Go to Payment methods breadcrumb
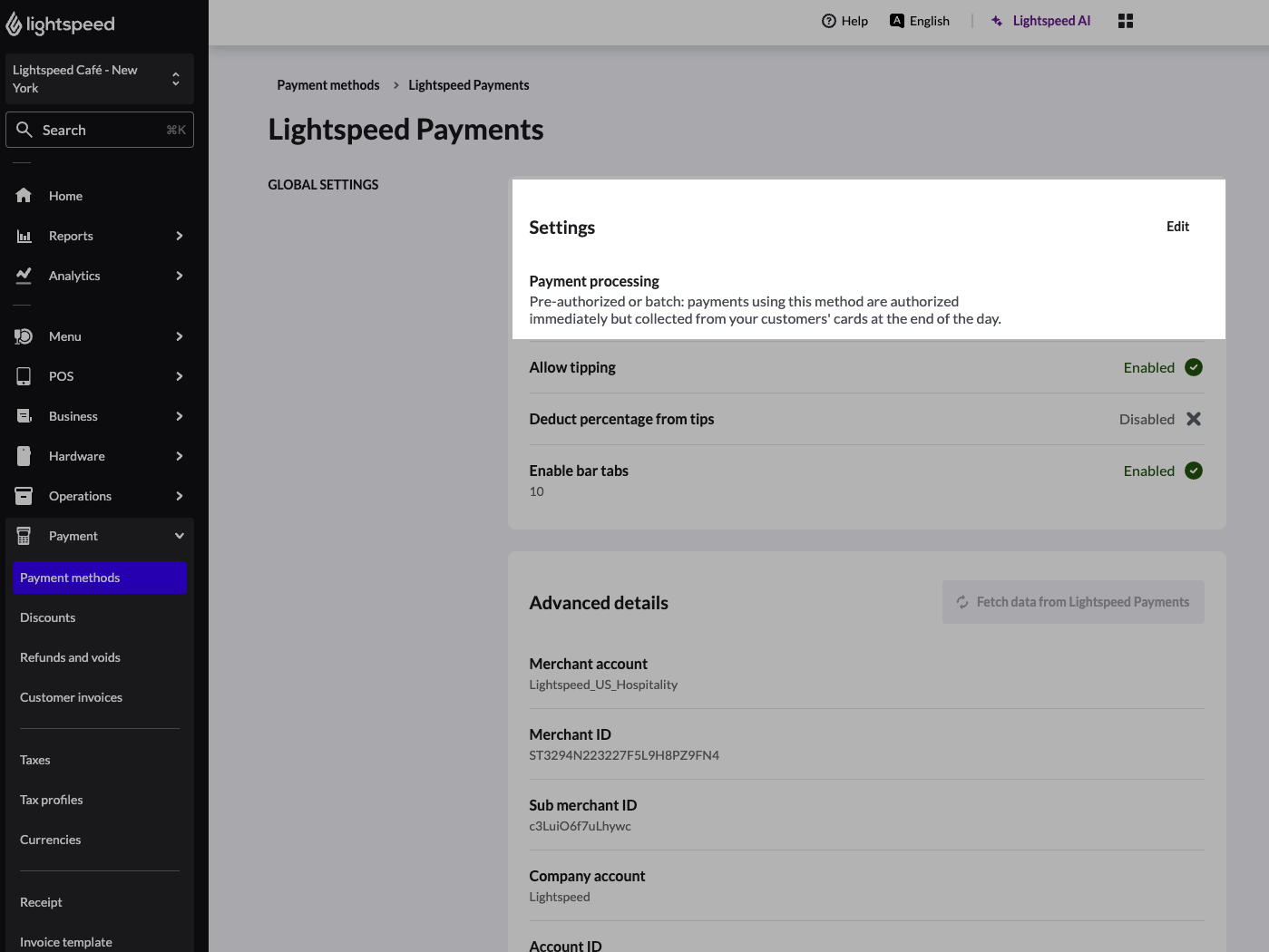 click(328, 85)
